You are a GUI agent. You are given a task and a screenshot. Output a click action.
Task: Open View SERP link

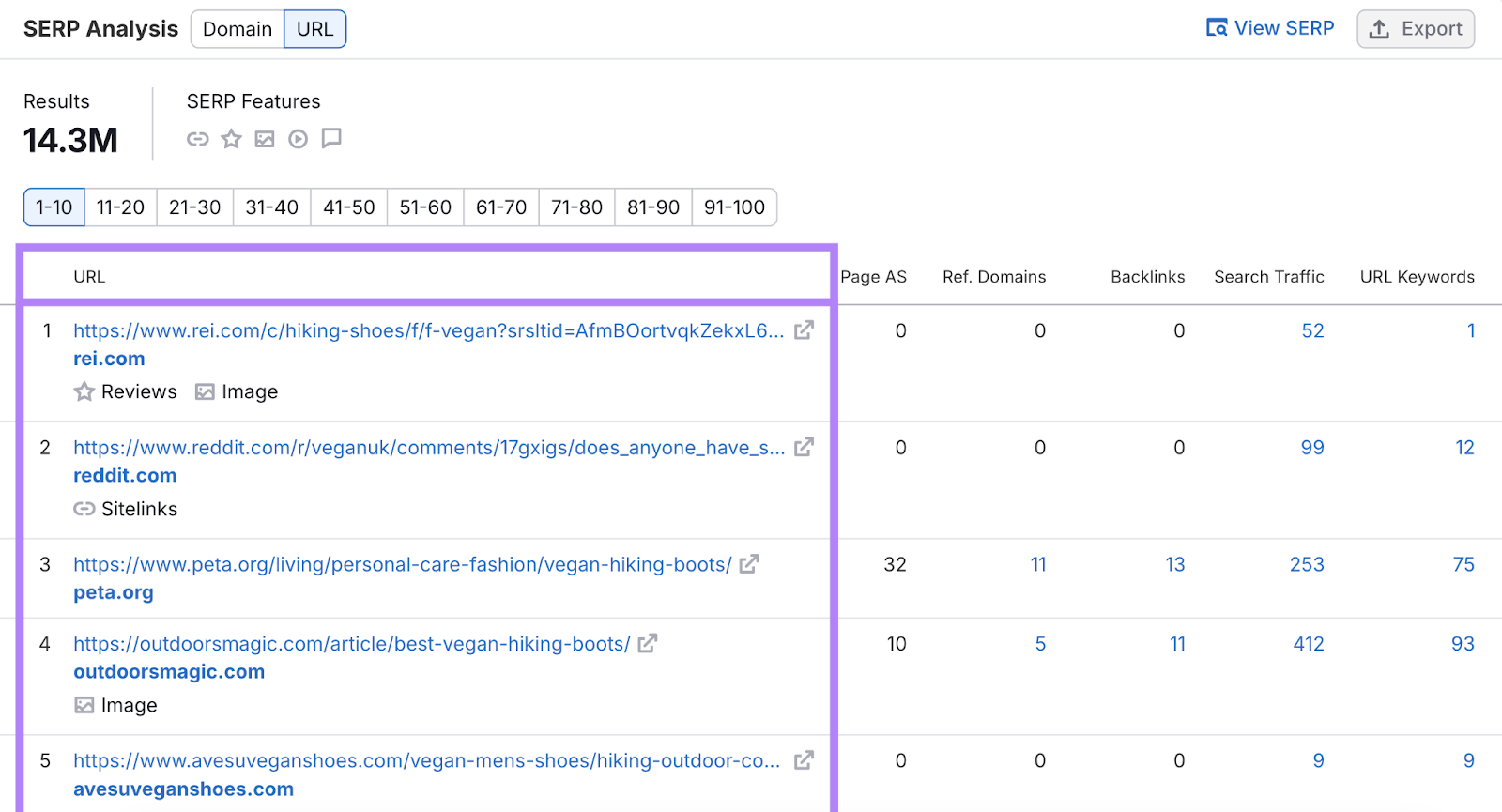pos(1270,28)
